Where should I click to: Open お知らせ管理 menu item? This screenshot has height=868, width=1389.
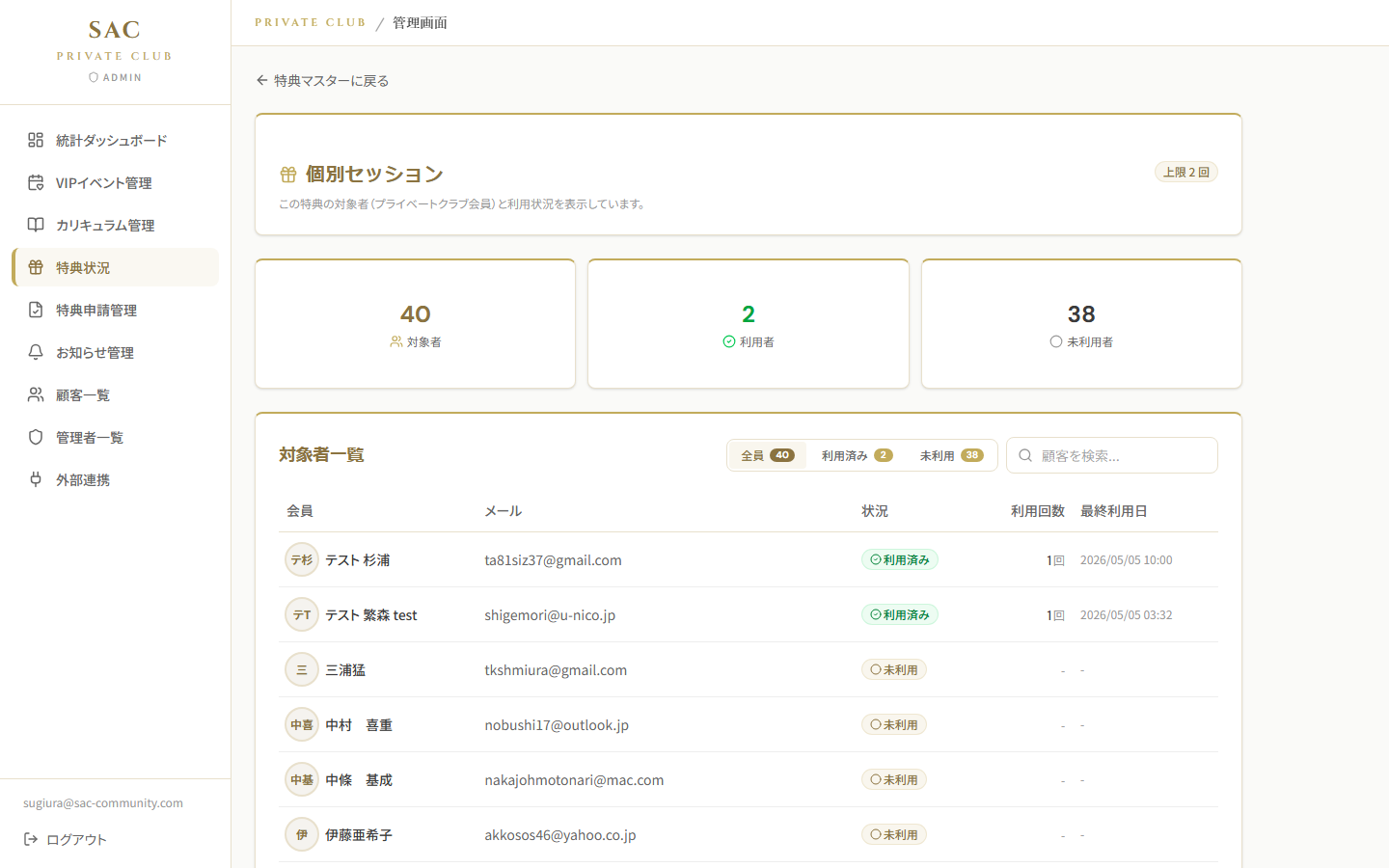pyautogui.click(x=115, y=352)
